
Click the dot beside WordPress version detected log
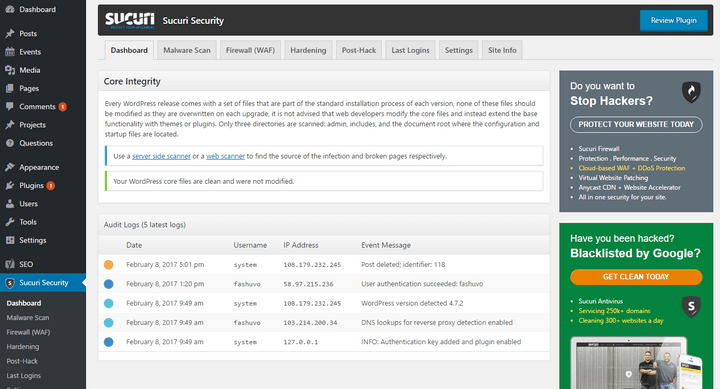[x=108, y=303]
